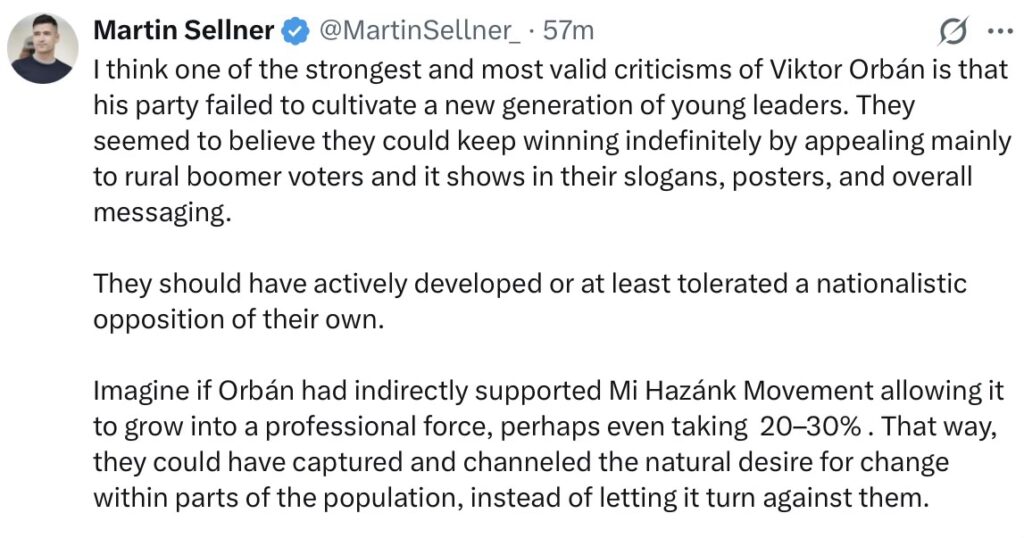
Task: Click the paragraph about nationalistic opposition
Action: click(x=530, y=299)
